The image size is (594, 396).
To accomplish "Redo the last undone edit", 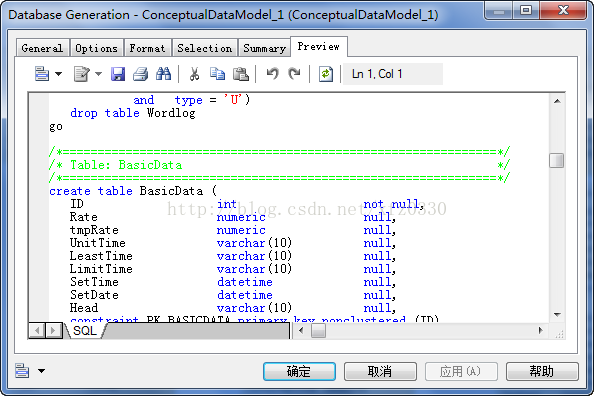I will 294,74.
